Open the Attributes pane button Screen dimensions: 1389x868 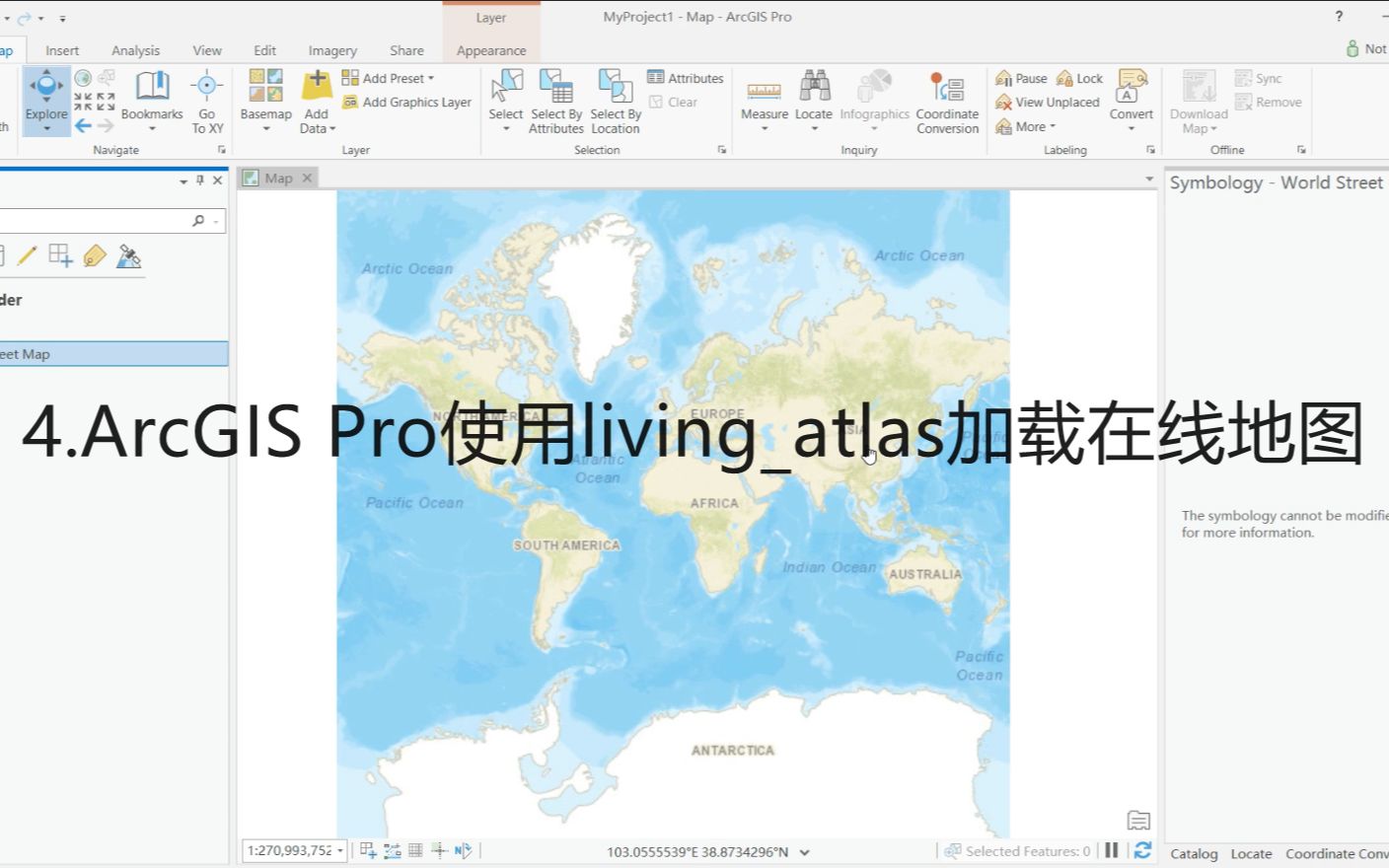(686, 78)
